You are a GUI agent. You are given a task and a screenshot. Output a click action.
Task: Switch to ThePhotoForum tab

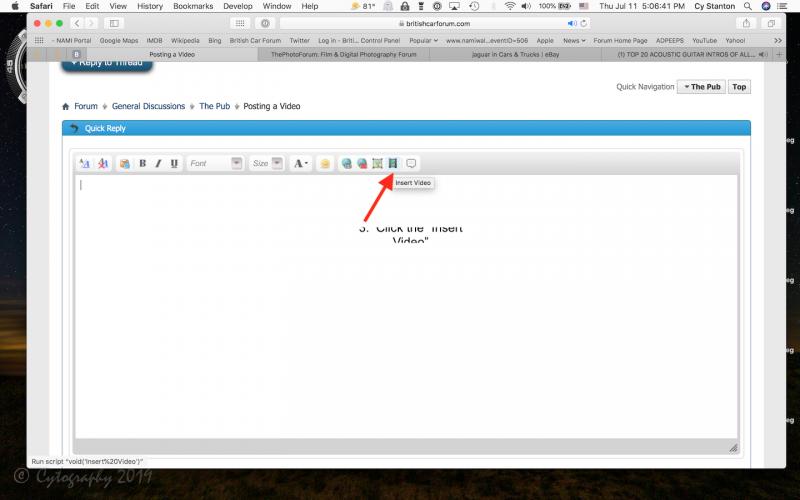point(344,55)
